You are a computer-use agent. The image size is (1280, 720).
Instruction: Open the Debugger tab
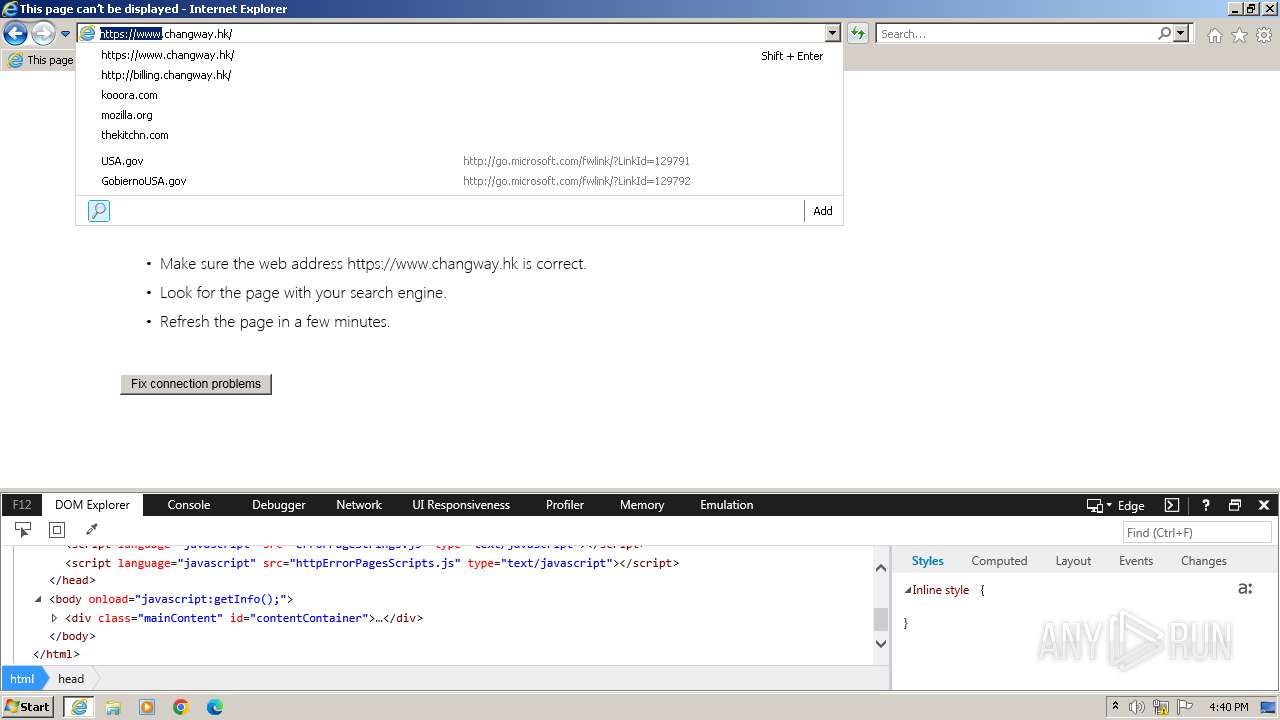(x=279, y=505)
